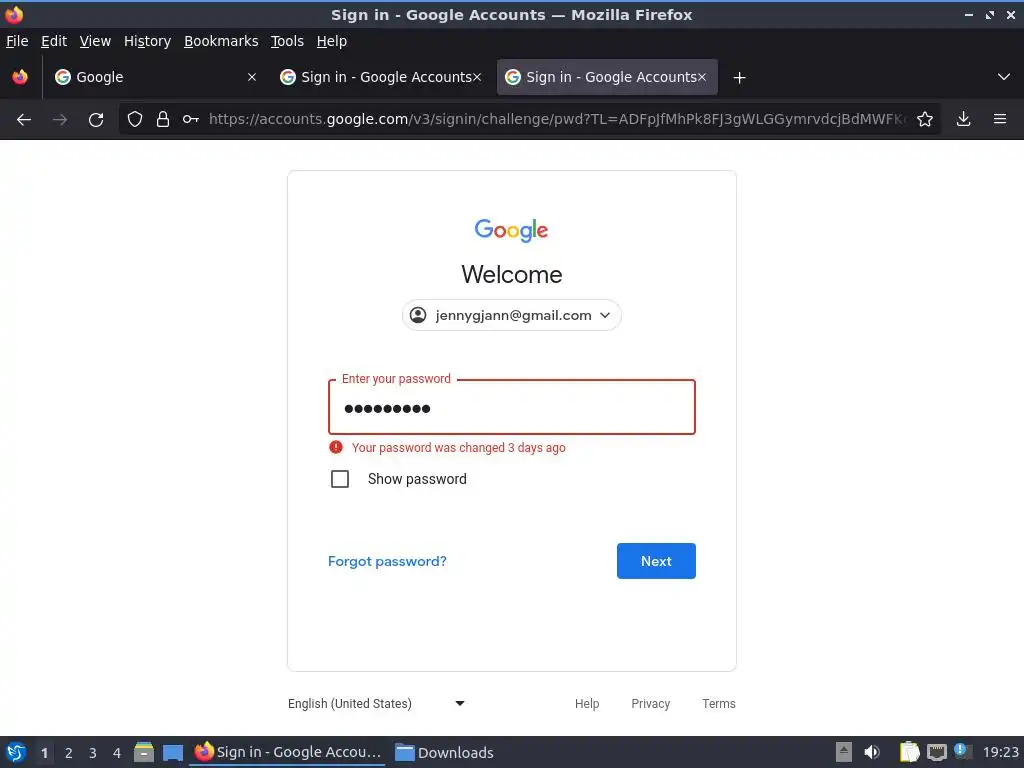Close the active Sign in tab
The image size is (1024, 768).
tap(702, 77)
